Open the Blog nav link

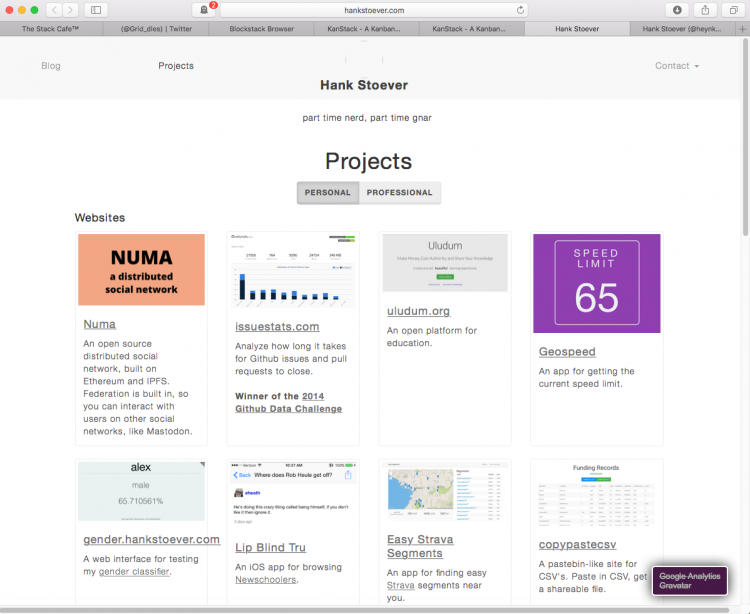[x=51, y=66]
